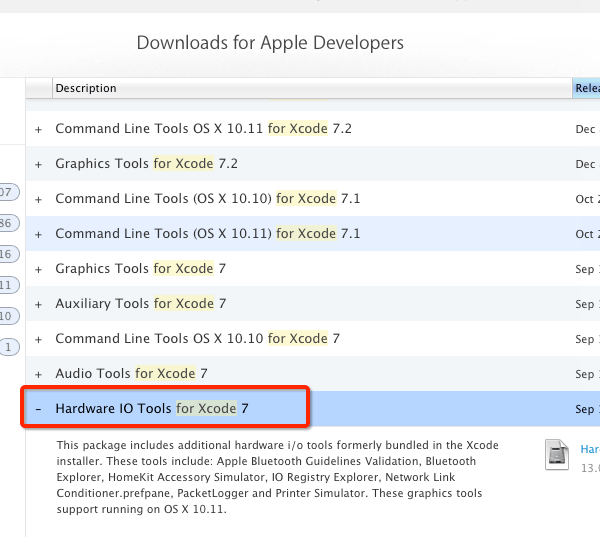Image resolution: width=600 pixels, height=537 pixels.
Task: Click Dec date of Command Line Tools 7.2 row
Action: (x=587, y=129)
